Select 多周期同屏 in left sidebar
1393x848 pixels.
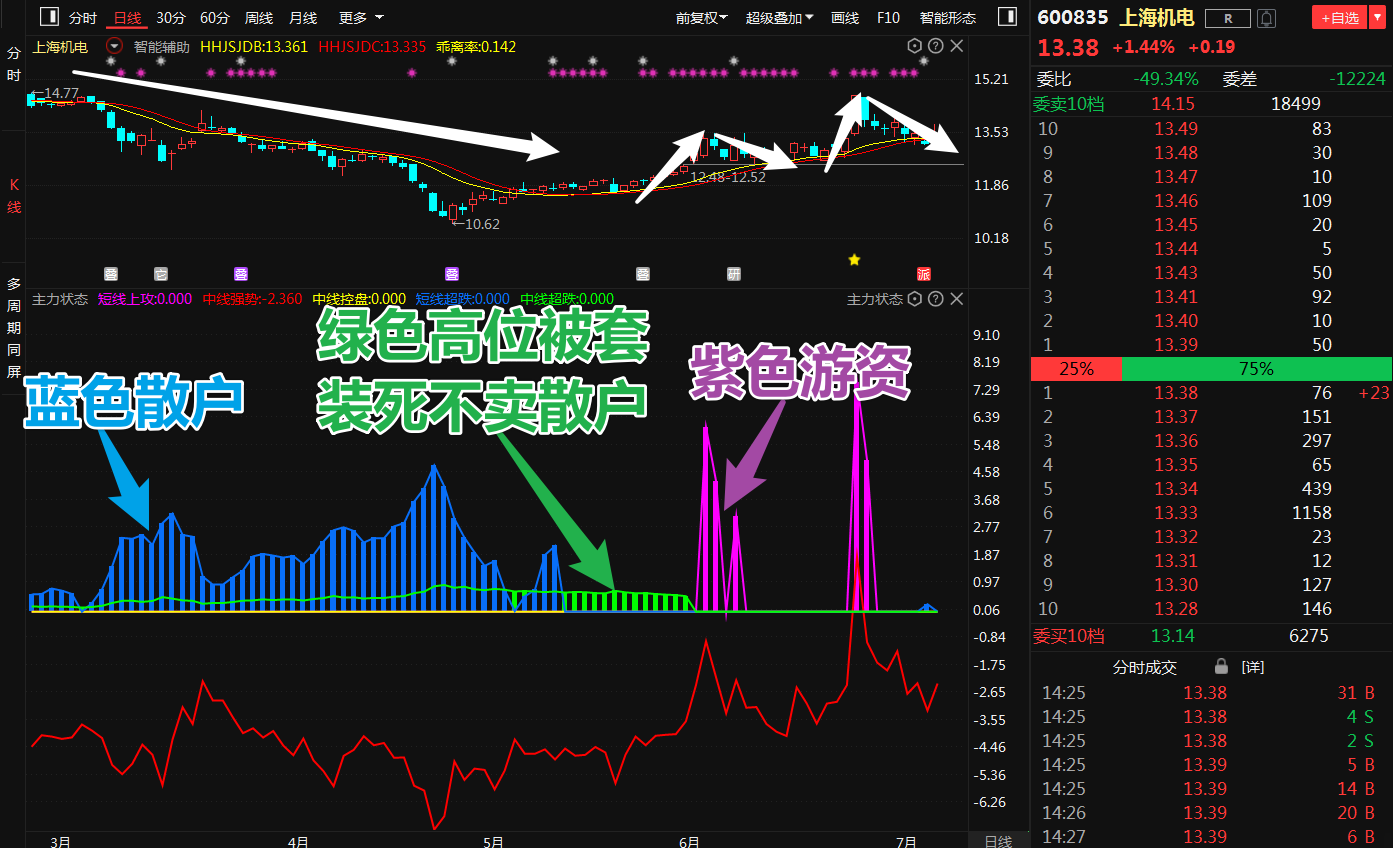click(x=13, y=327)
